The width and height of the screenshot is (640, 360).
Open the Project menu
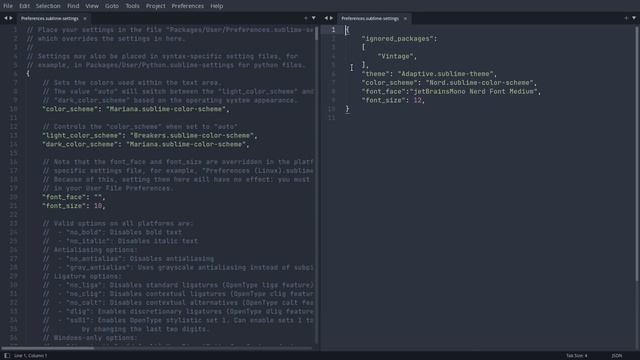coord(156,6)
